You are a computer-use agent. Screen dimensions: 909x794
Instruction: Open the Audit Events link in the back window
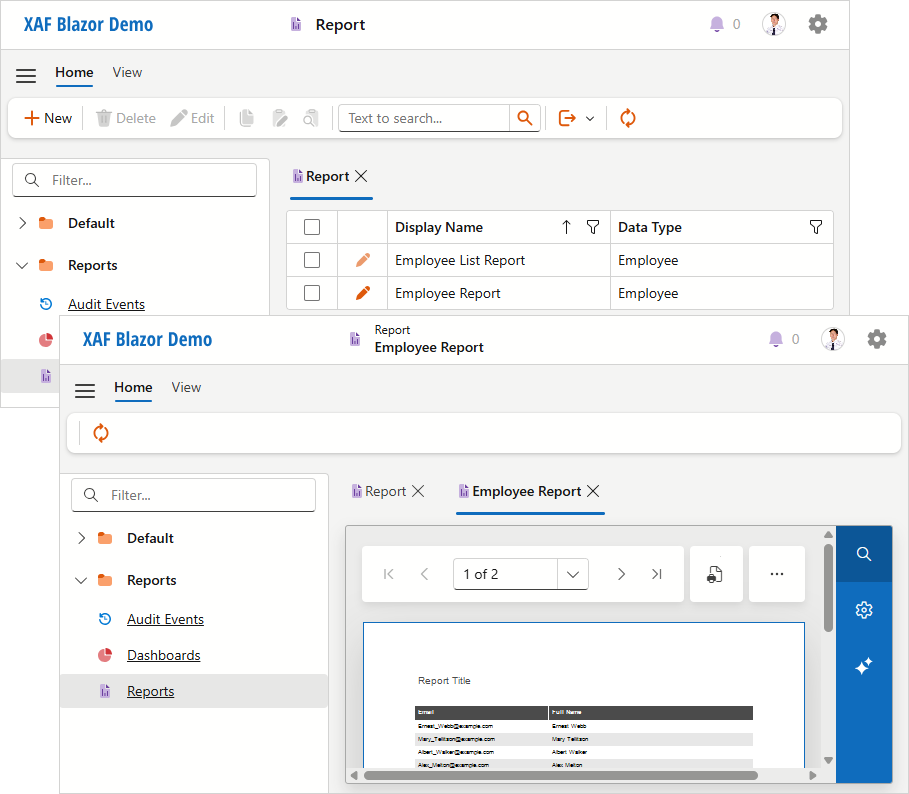106,304
